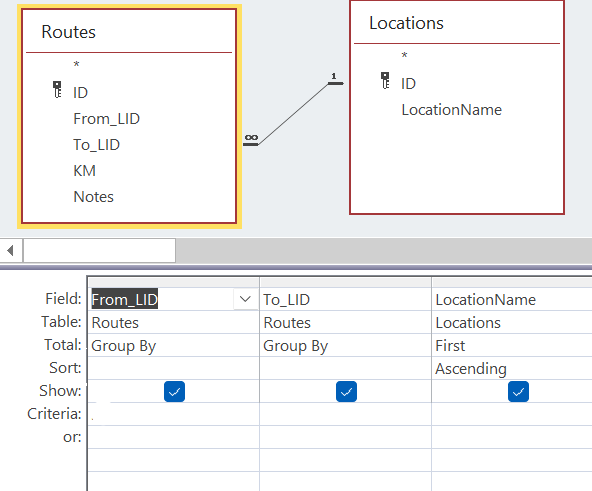Screen dimensions: 592x491
Task: Select LocationName in Locations field list
Action: (x=452, y=110)
